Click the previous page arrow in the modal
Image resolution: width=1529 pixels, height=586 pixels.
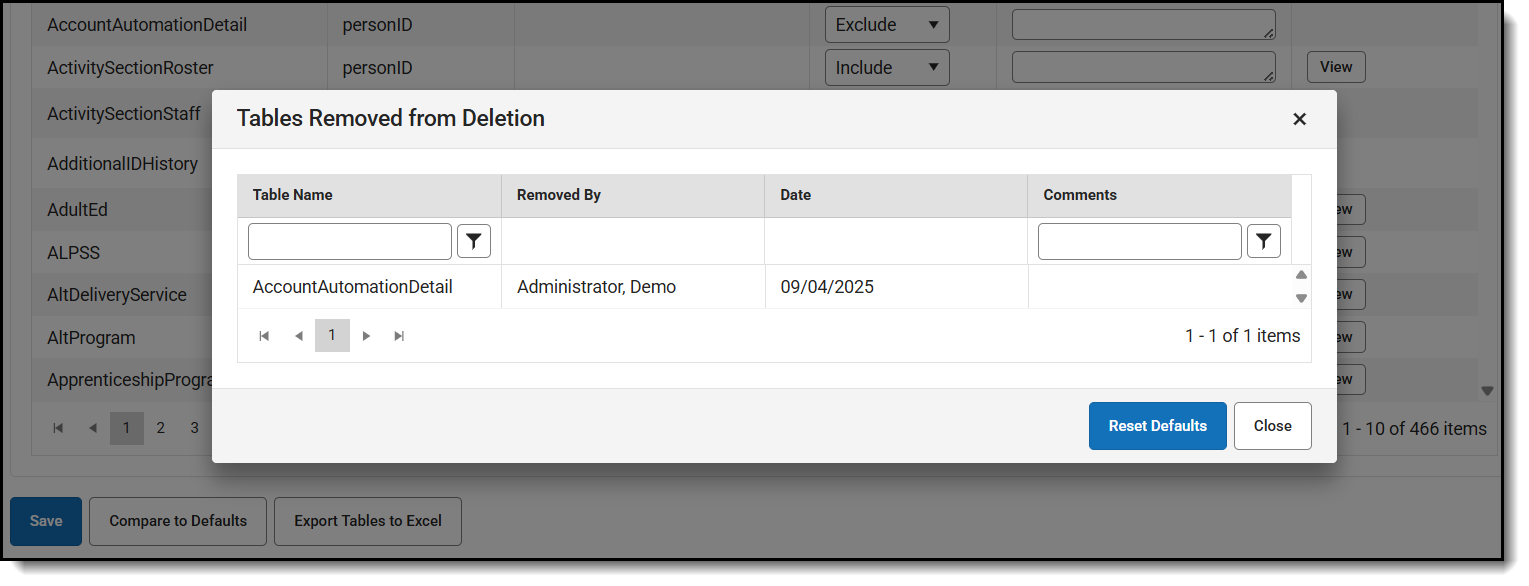tap(298, 335)
